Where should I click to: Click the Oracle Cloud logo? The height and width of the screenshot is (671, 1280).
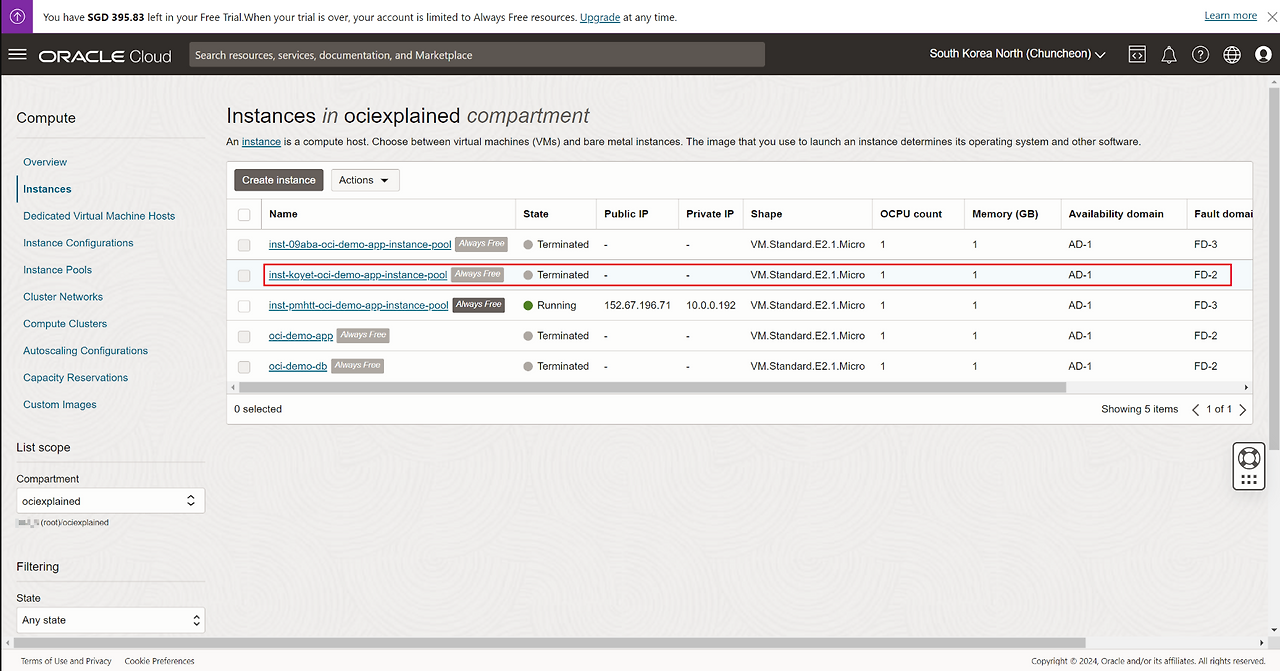coord(105,56)
